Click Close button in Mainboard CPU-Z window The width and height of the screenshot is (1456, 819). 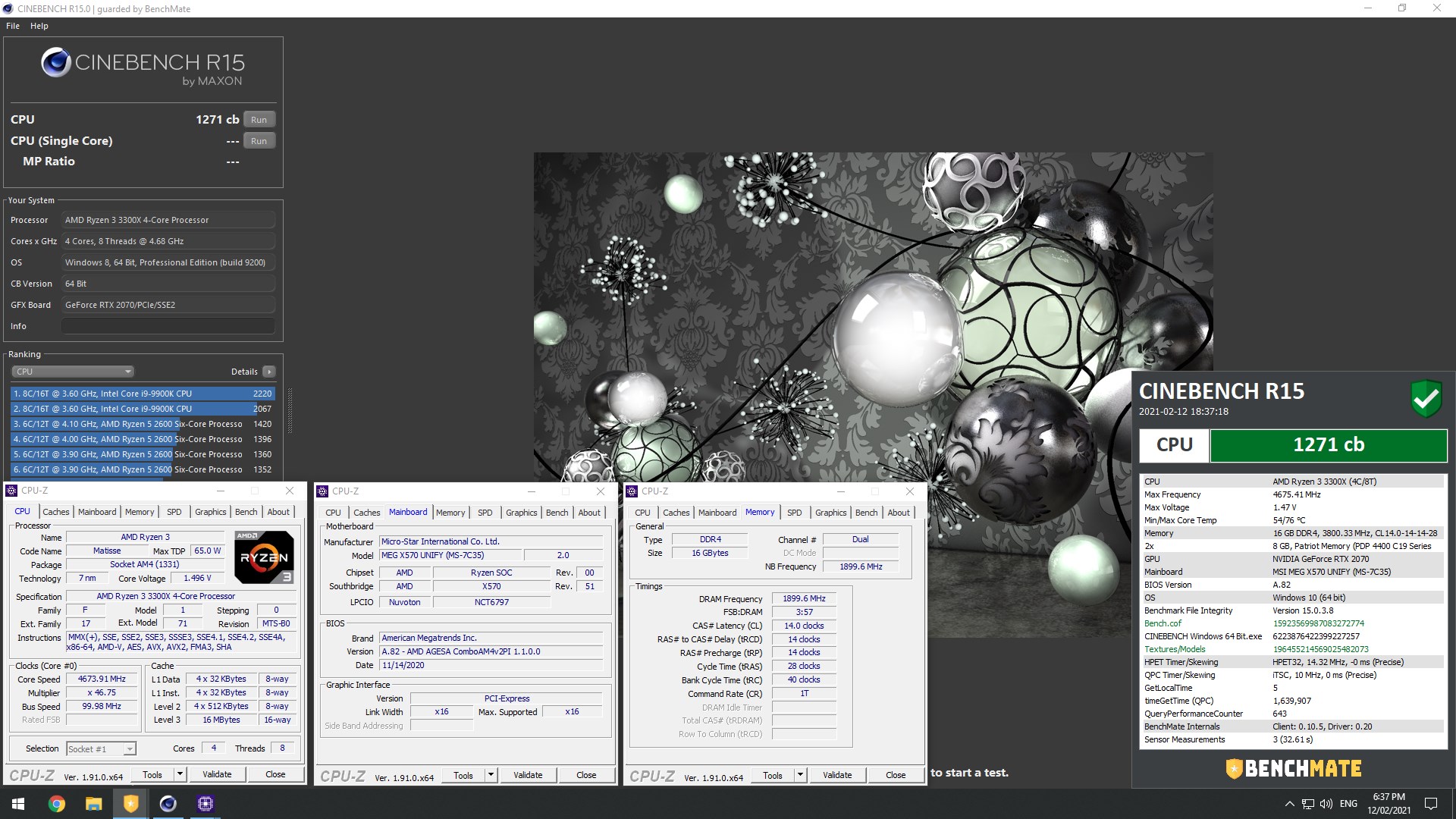586,776
